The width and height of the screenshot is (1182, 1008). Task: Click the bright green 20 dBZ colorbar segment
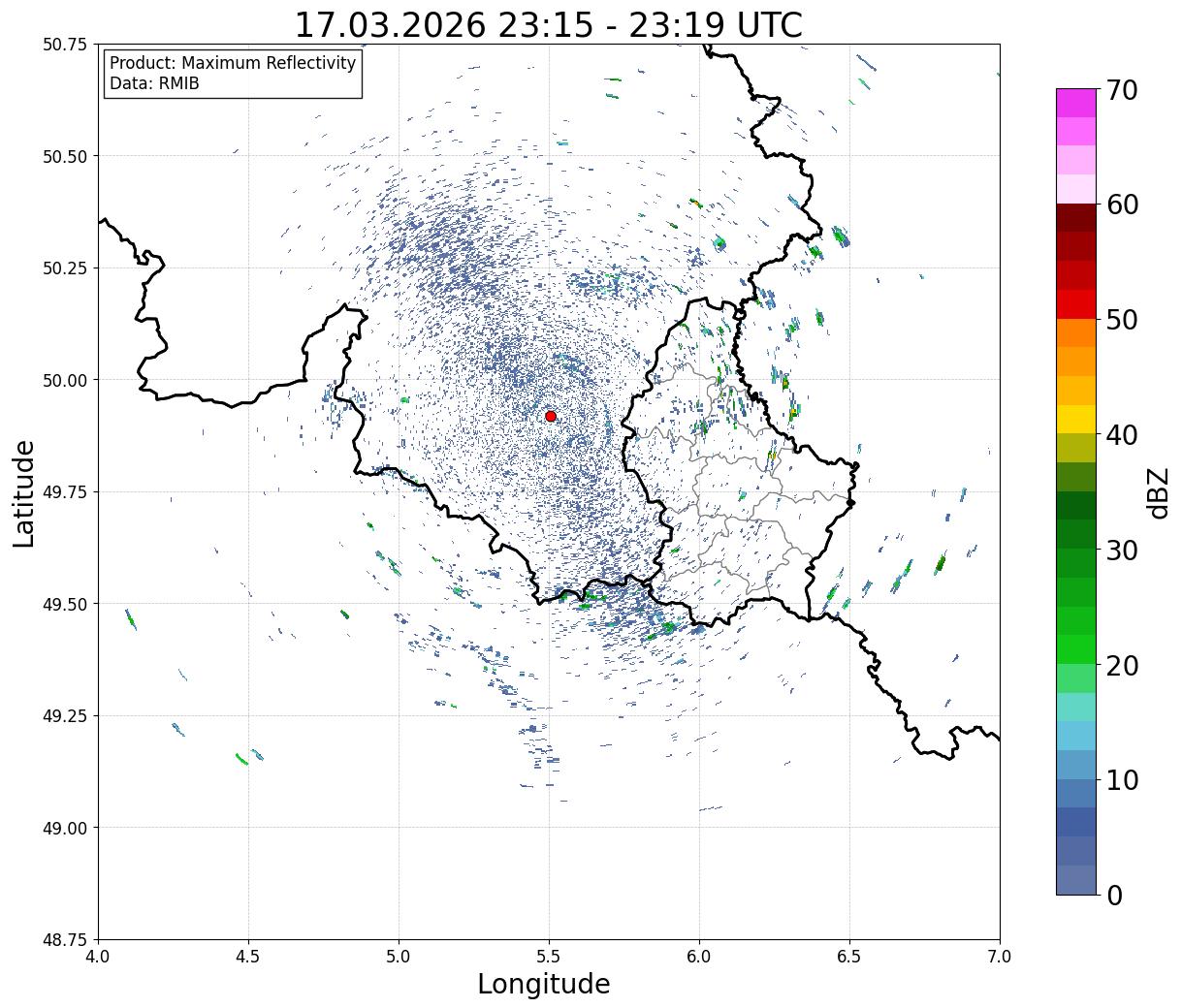(x=1076, y=648)
